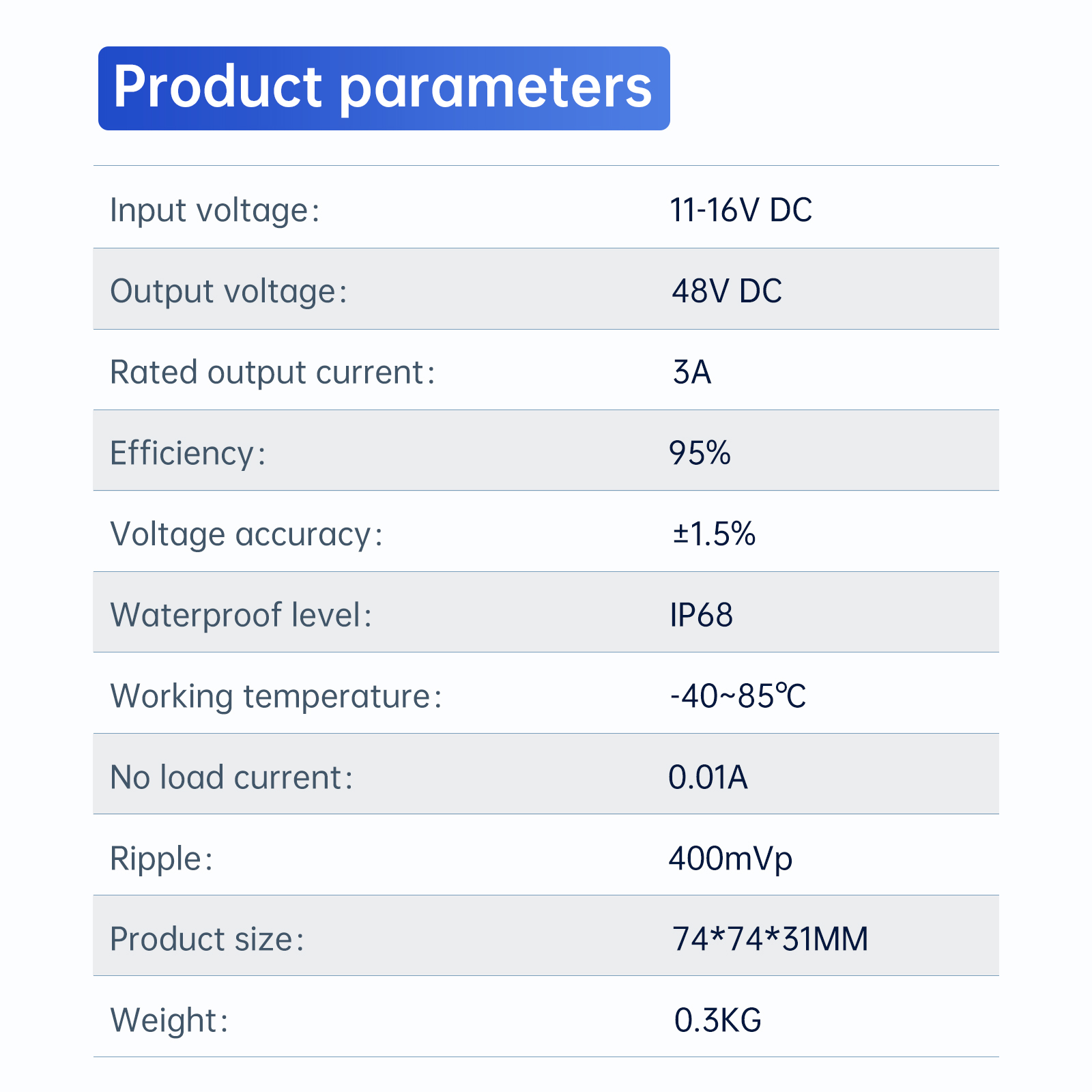This screenshot has width=1092, height=1092.
Task: Select the Input voltage label
Action: tap(215, 210)
